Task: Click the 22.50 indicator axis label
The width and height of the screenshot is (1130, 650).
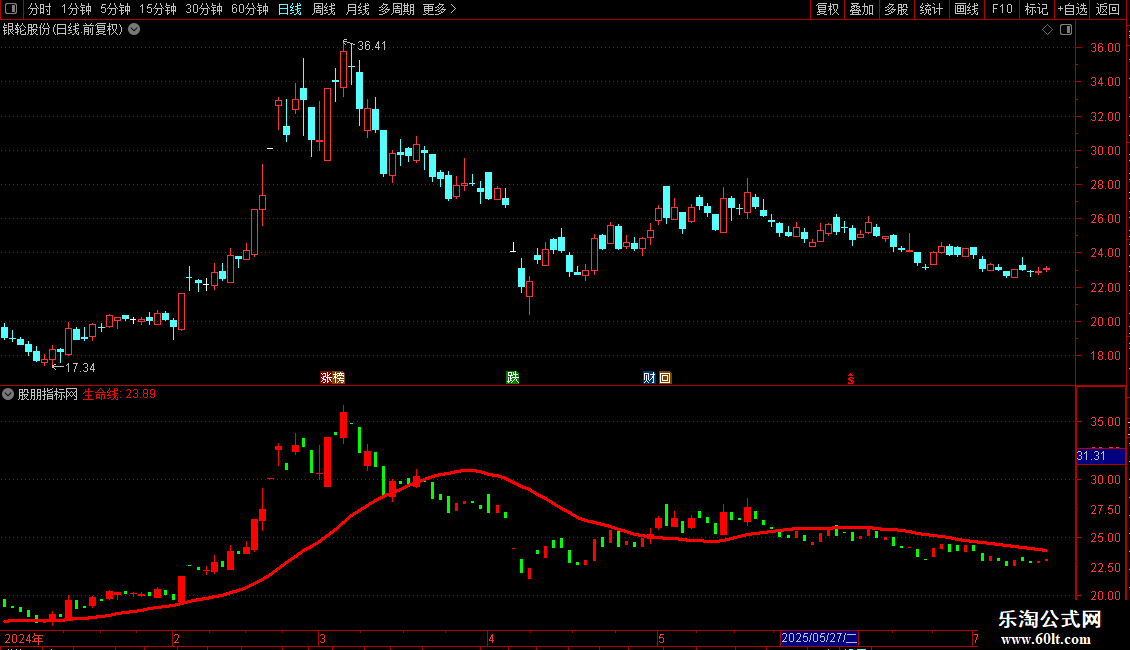Action: pyautogui.click(x=1105, y=568)
